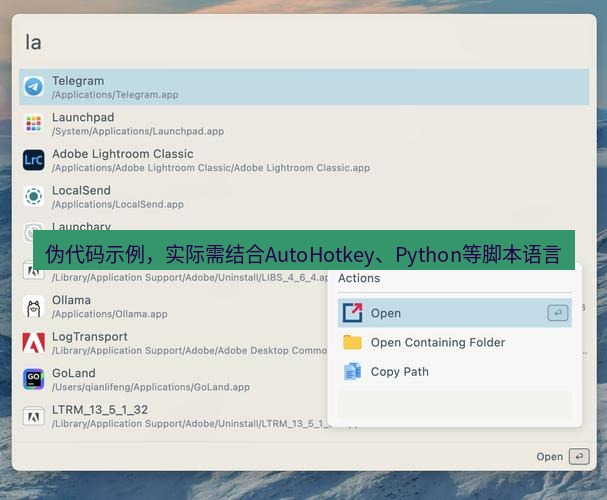Click the /Applications/LocalSend.app path text

click(118, 204)
